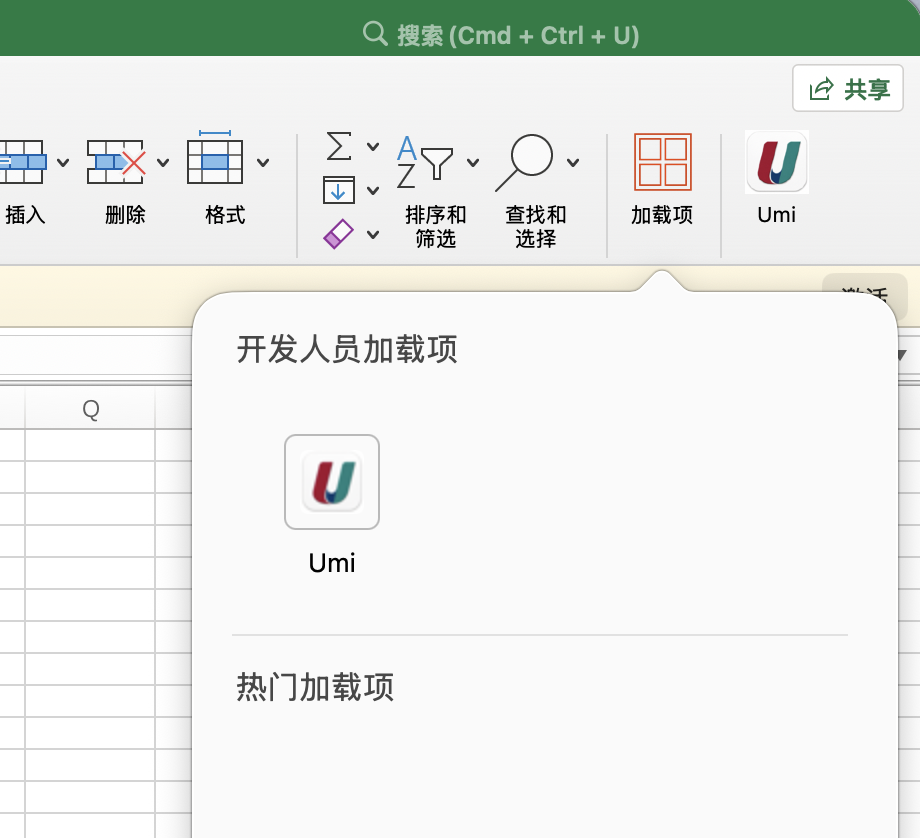
Task: Click the Fill down icon
Action: tap(339, 190)
